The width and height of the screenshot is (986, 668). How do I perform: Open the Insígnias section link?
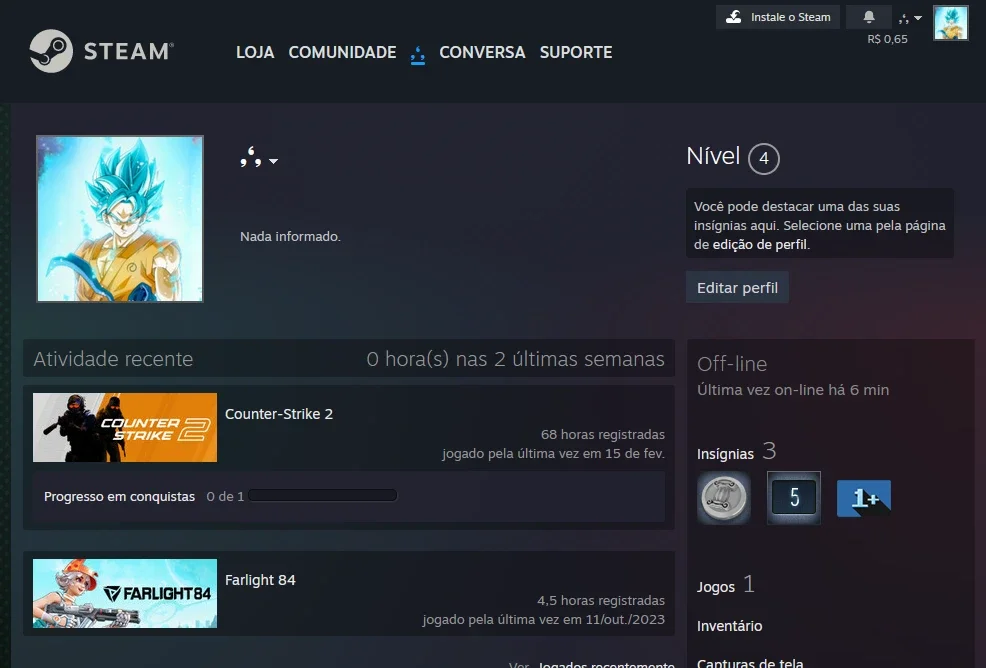click(x=725, y=454)
